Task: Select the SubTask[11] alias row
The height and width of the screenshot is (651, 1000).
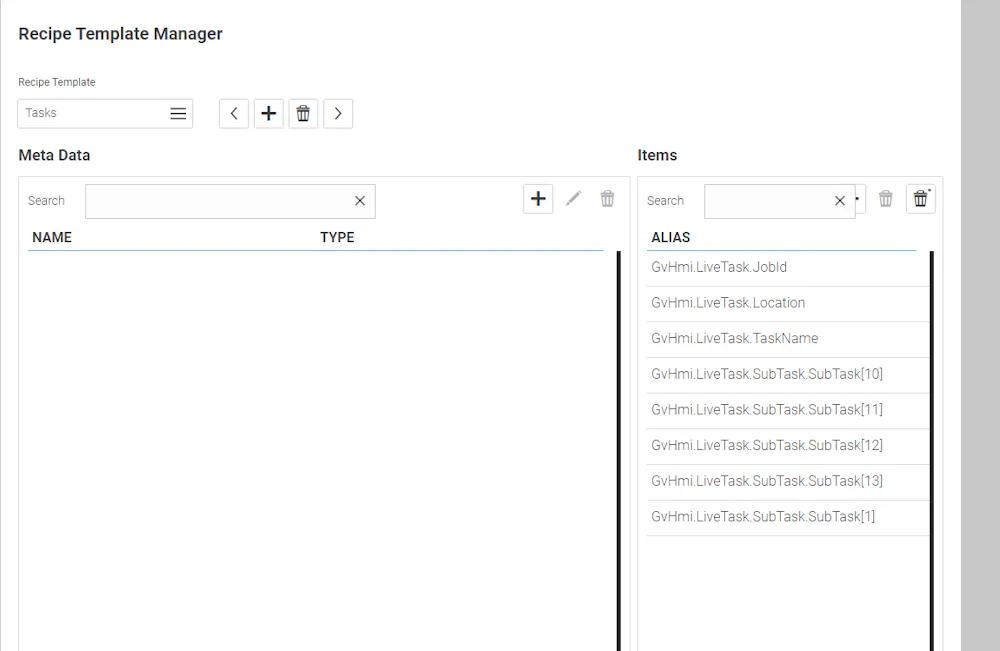Action: pos(788,411)
